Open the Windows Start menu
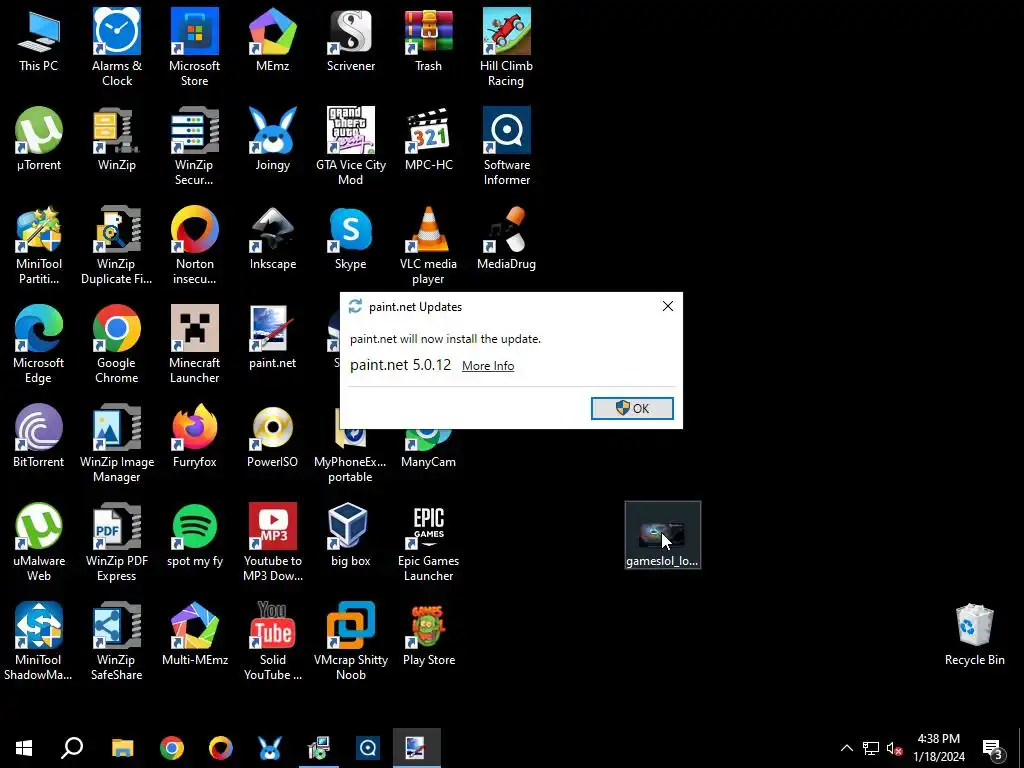The image size is (1024, 768). coord(24,748)
